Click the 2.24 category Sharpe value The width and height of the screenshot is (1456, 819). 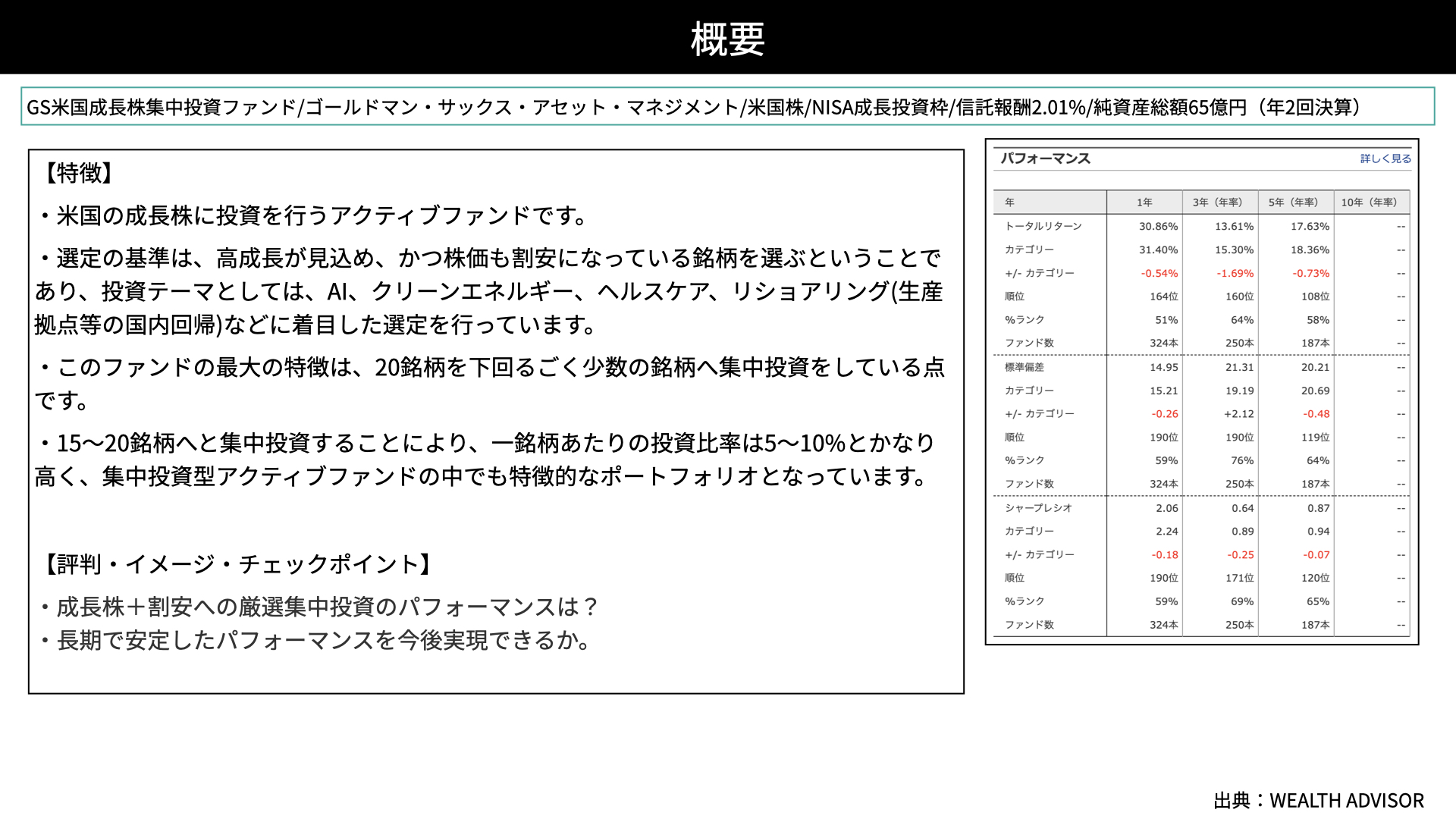(1167, 532)
